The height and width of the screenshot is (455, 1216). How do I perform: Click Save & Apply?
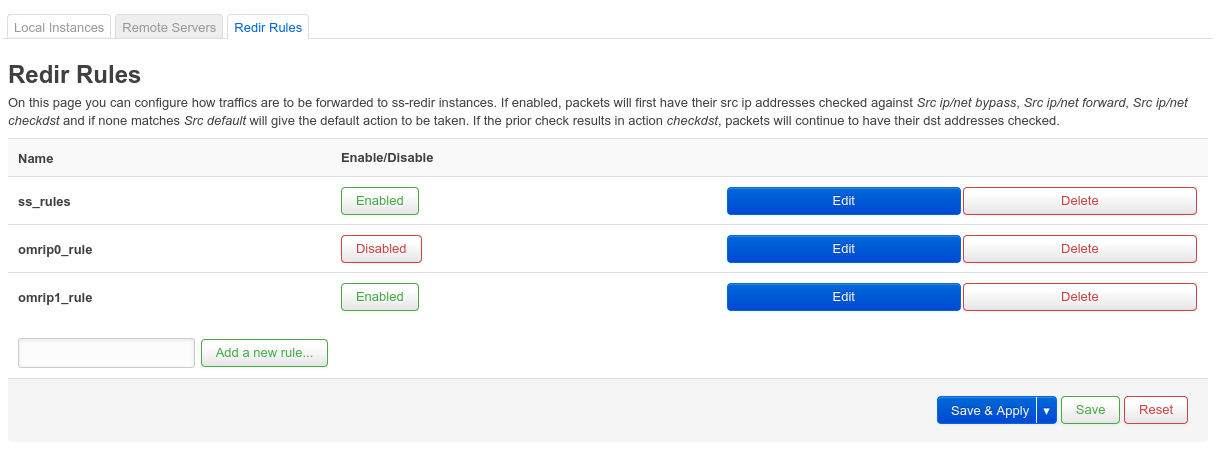click(988, 410)
